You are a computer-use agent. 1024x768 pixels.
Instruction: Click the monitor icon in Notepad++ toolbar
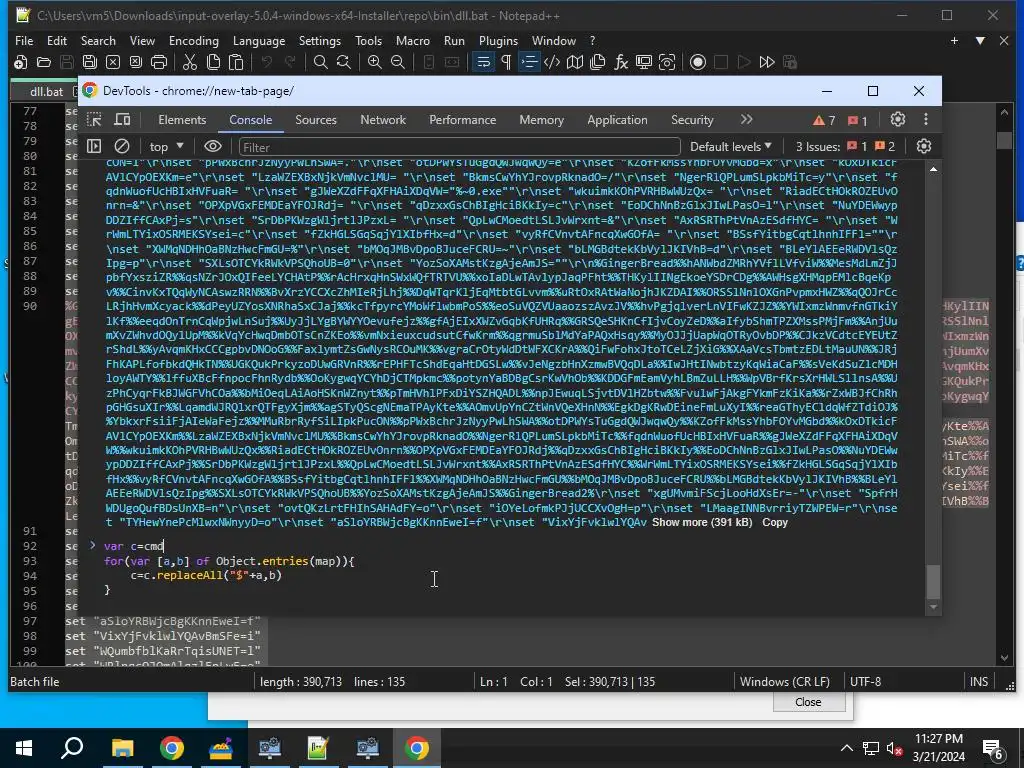coord(644,63)
